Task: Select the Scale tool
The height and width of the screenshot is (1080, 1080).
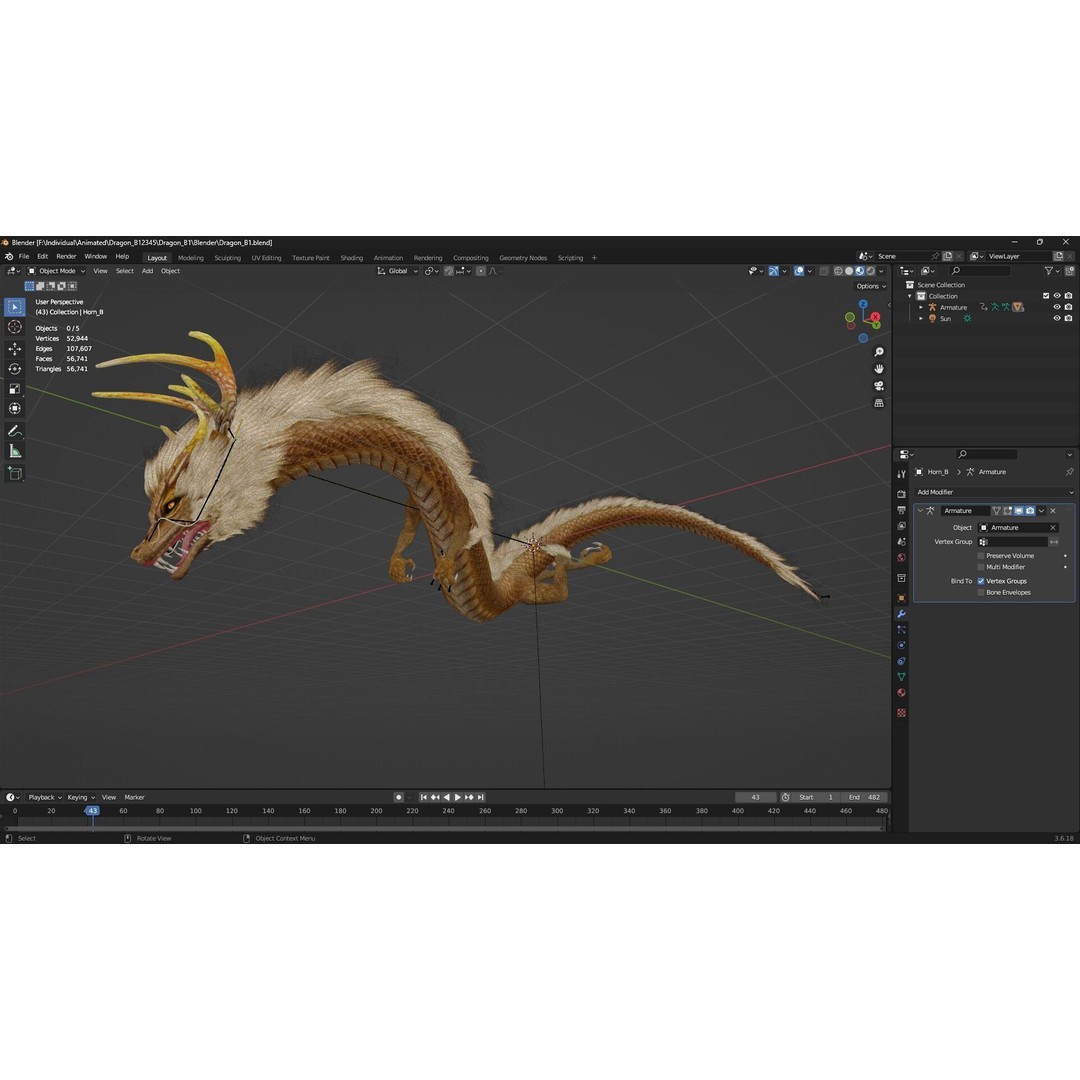Action: [14, 389]
